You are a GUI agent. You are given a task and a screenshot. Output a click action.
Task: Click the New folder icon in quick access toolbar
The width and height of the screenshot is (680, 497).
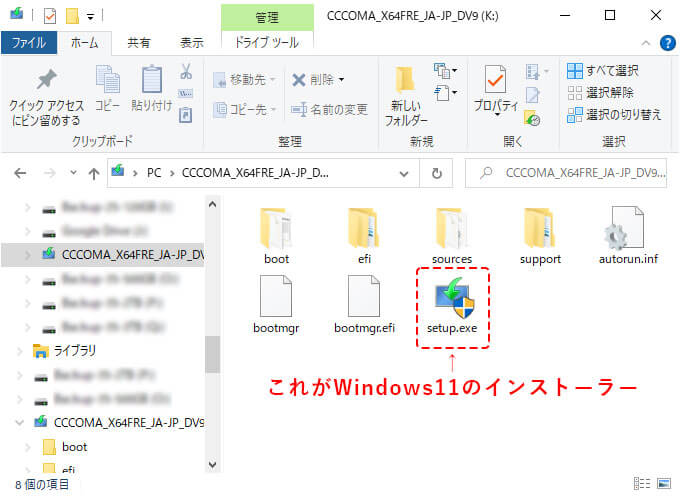click(x=72, y=16)
